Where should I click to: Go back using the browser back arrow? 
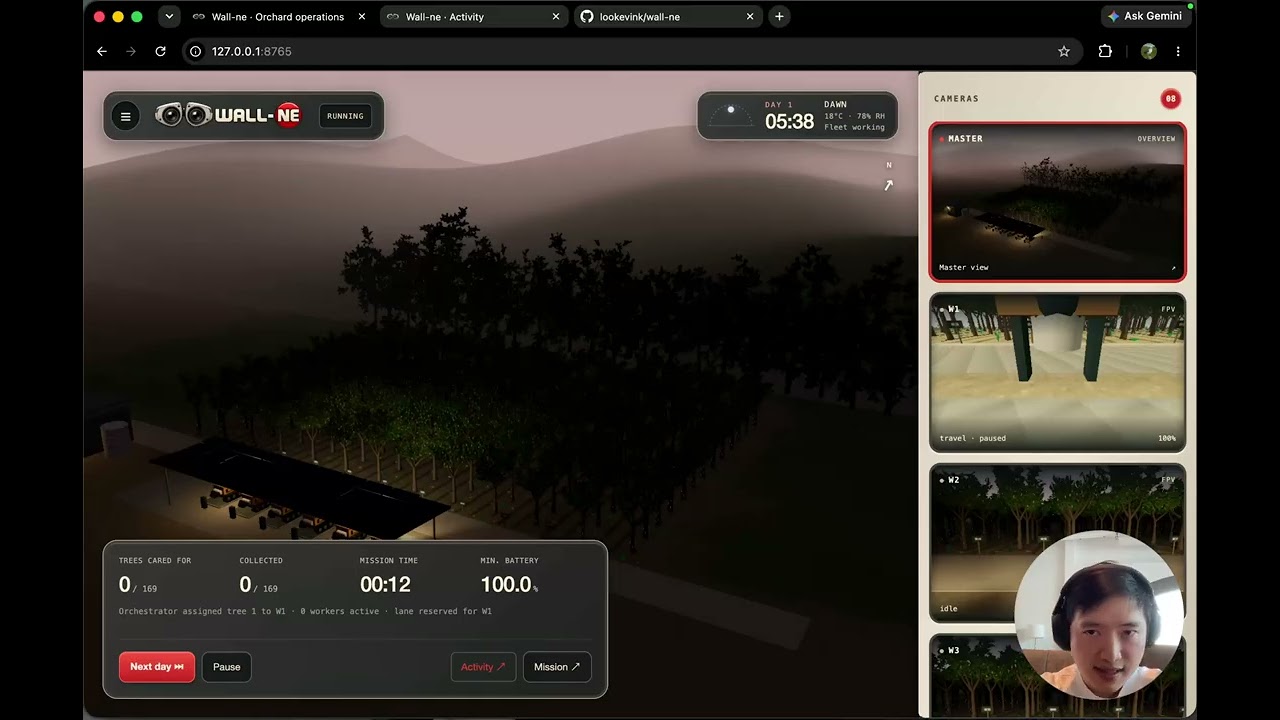pyautogui.click(x=102, y=51)
